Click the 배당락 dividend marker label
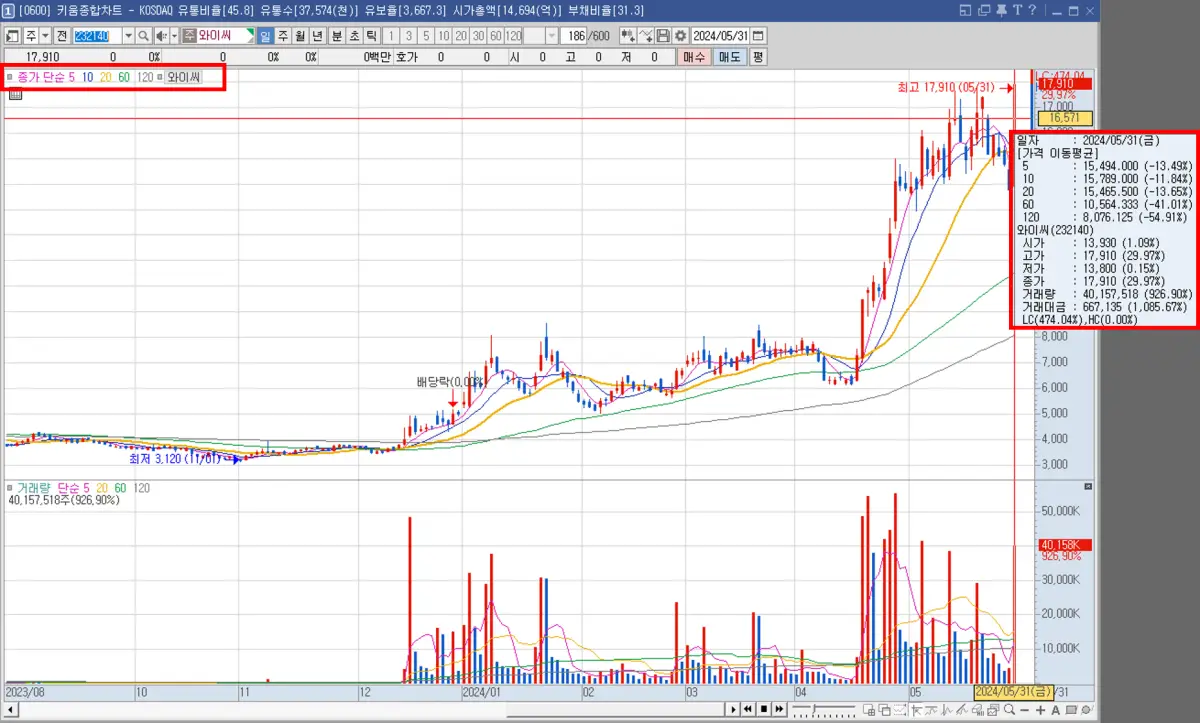The height and width of the screenshot is (723, 1200). point(450,382)
